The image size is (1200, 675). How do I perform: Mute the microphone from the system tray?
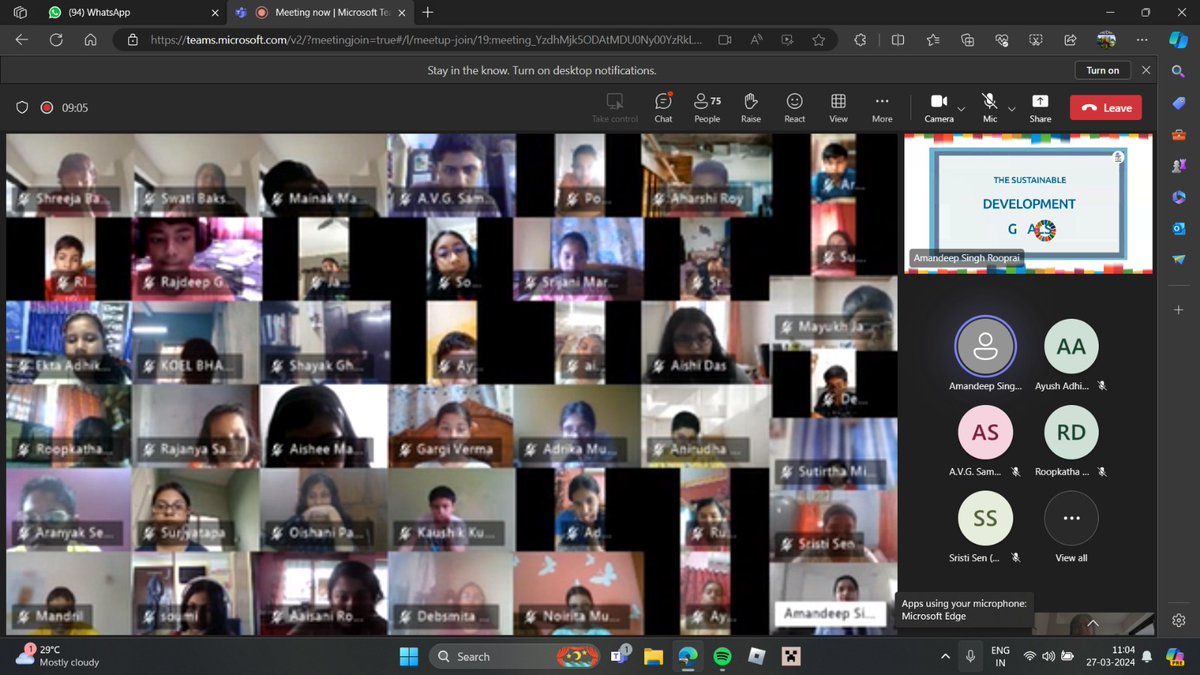(970, 656)
